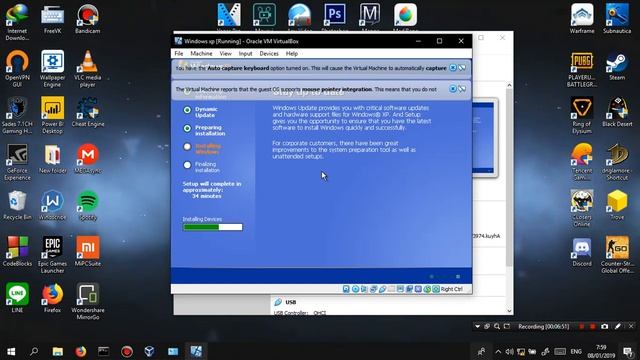Open the Bandicam desktop shortcut

(x=87, y=19)
